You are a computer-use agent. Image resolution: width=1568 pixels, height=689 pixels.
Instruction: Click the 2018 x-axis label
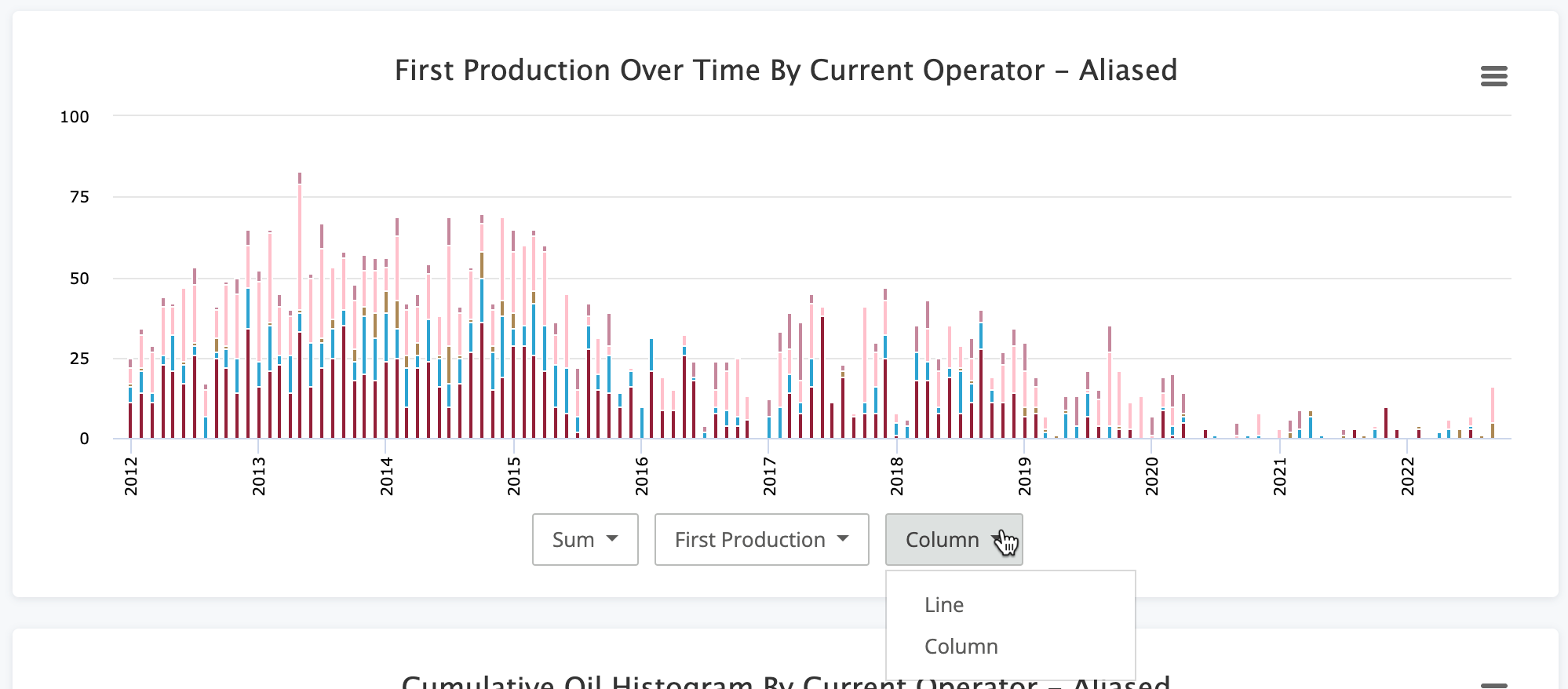coord(897,476)
